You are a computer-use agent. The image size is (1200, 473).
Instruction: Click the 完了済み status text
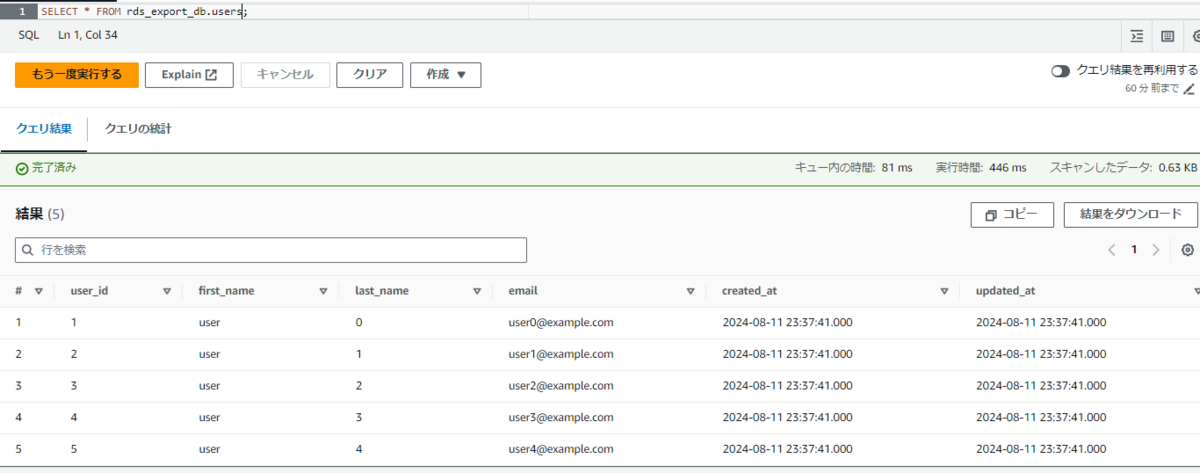[54, 168]
